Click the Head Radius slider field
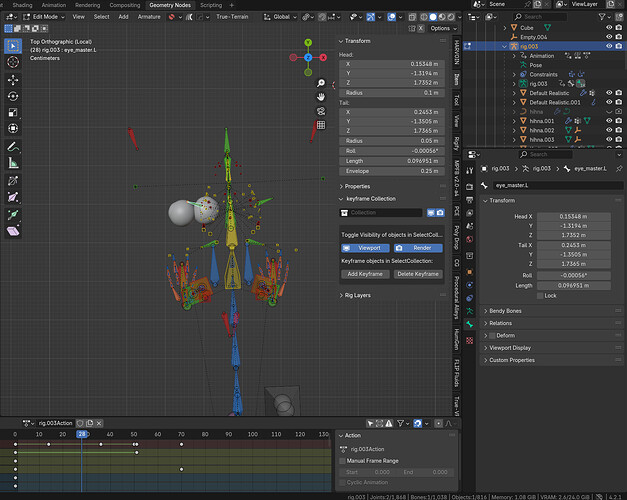 coord(391,93)
